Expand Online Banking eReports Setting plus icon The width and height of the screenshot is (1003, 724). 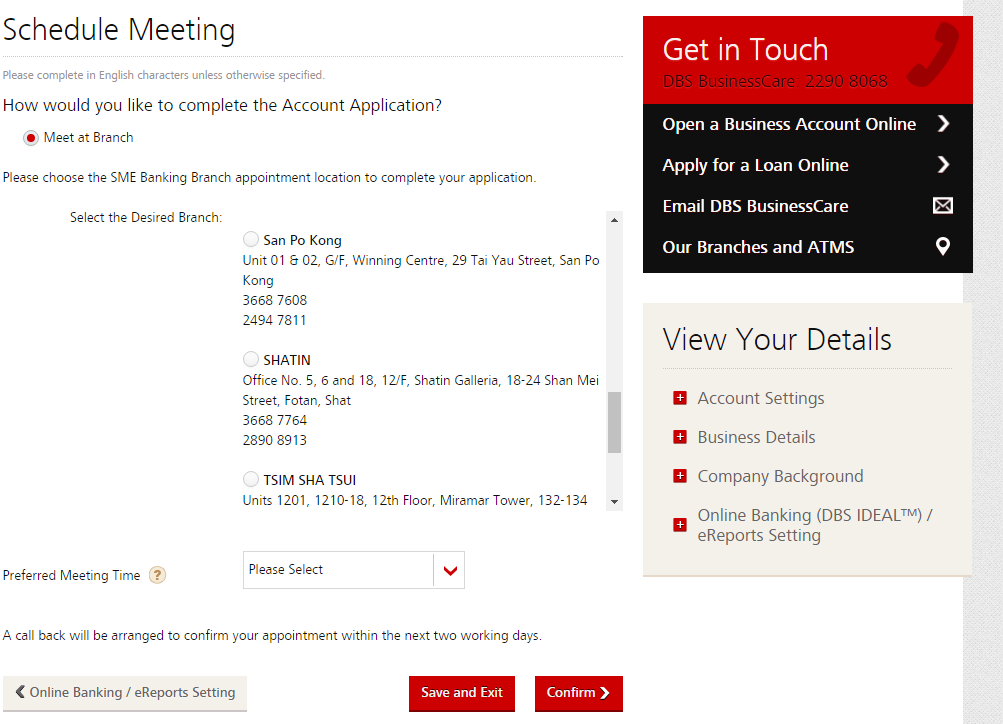[680, 525]
